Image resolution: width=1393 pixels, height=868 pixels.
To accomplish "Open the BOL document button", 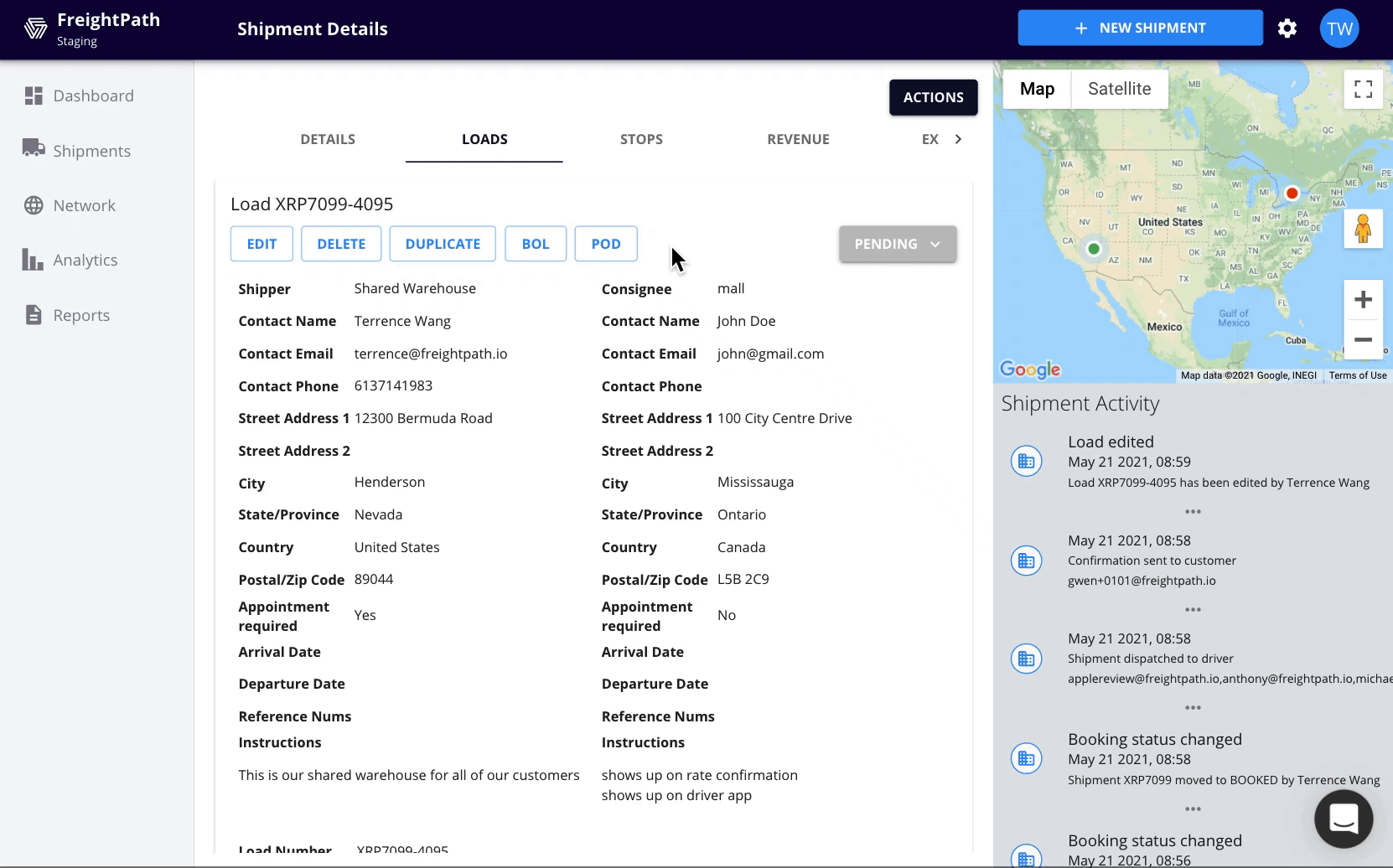I will point(536,244).
